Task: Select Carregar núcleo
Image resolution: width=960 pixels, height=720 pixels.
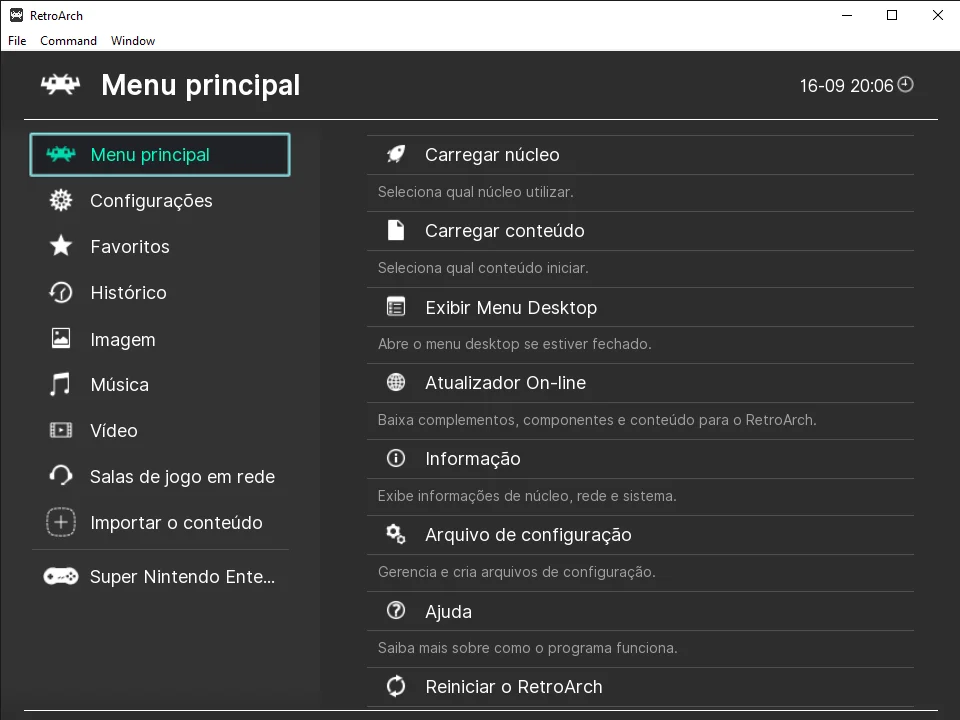Action: (640, 155)
